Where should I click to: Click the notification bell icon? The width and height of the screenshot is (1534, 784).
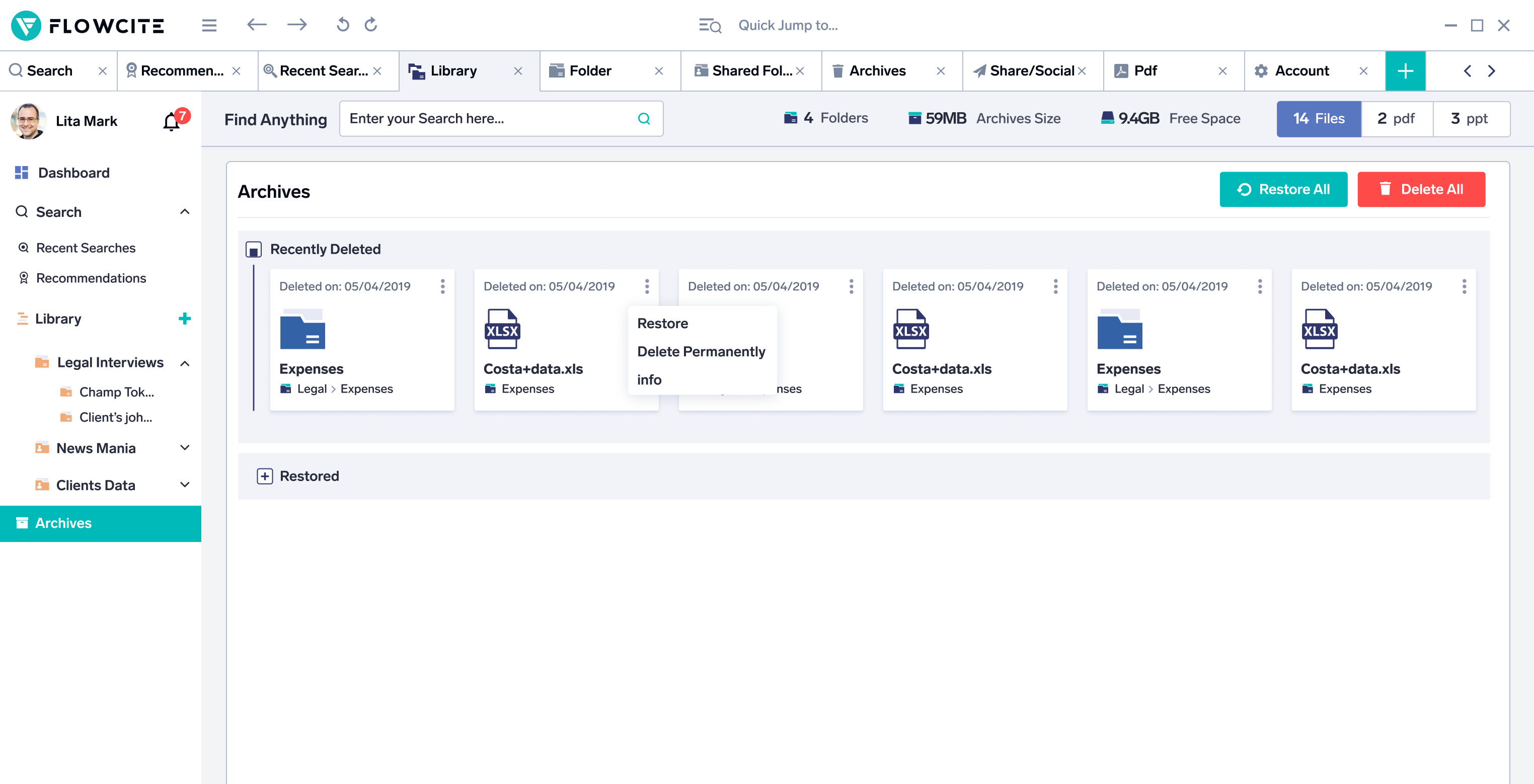172,121
